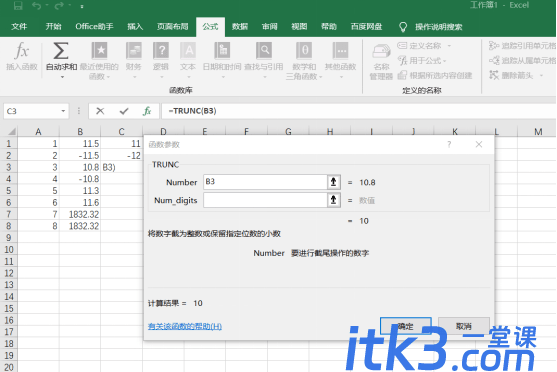Click the Select All corner triangle

11,131
